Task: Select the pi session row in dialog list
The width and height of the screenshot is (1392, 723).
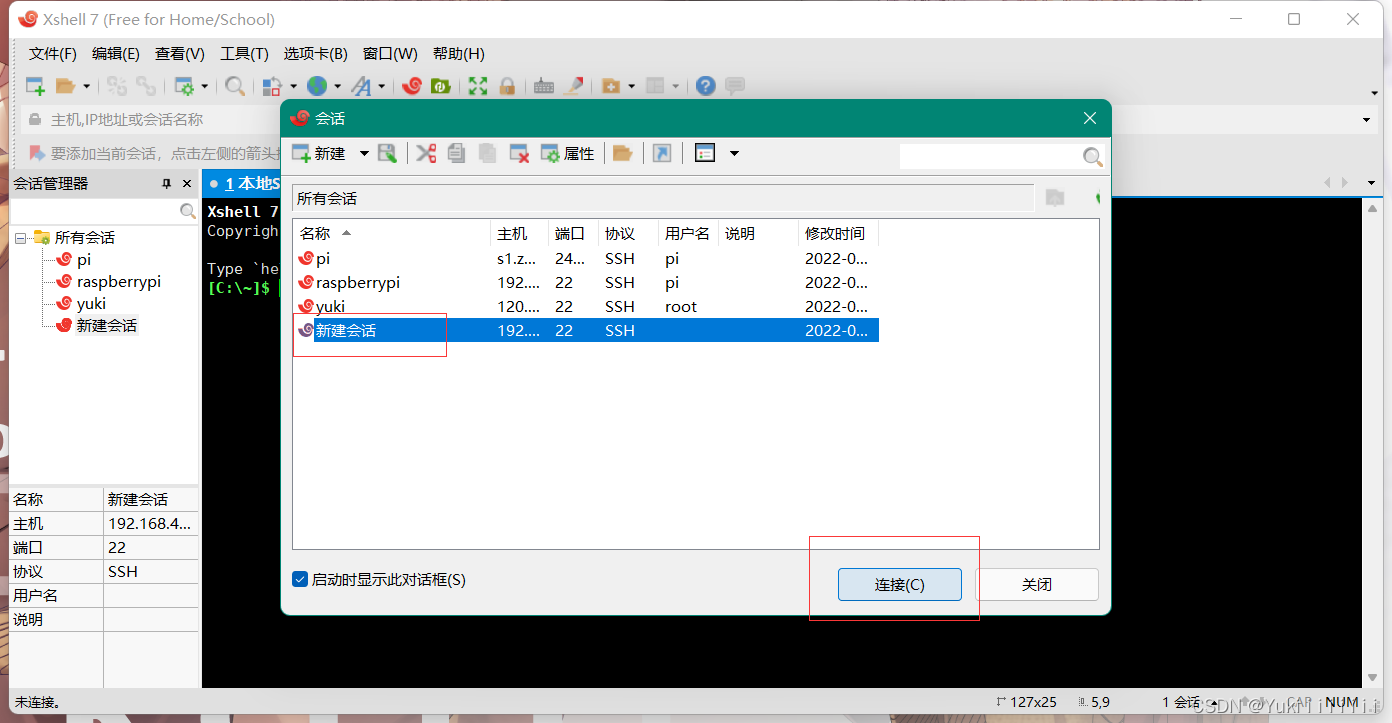Action: [587, 259]
